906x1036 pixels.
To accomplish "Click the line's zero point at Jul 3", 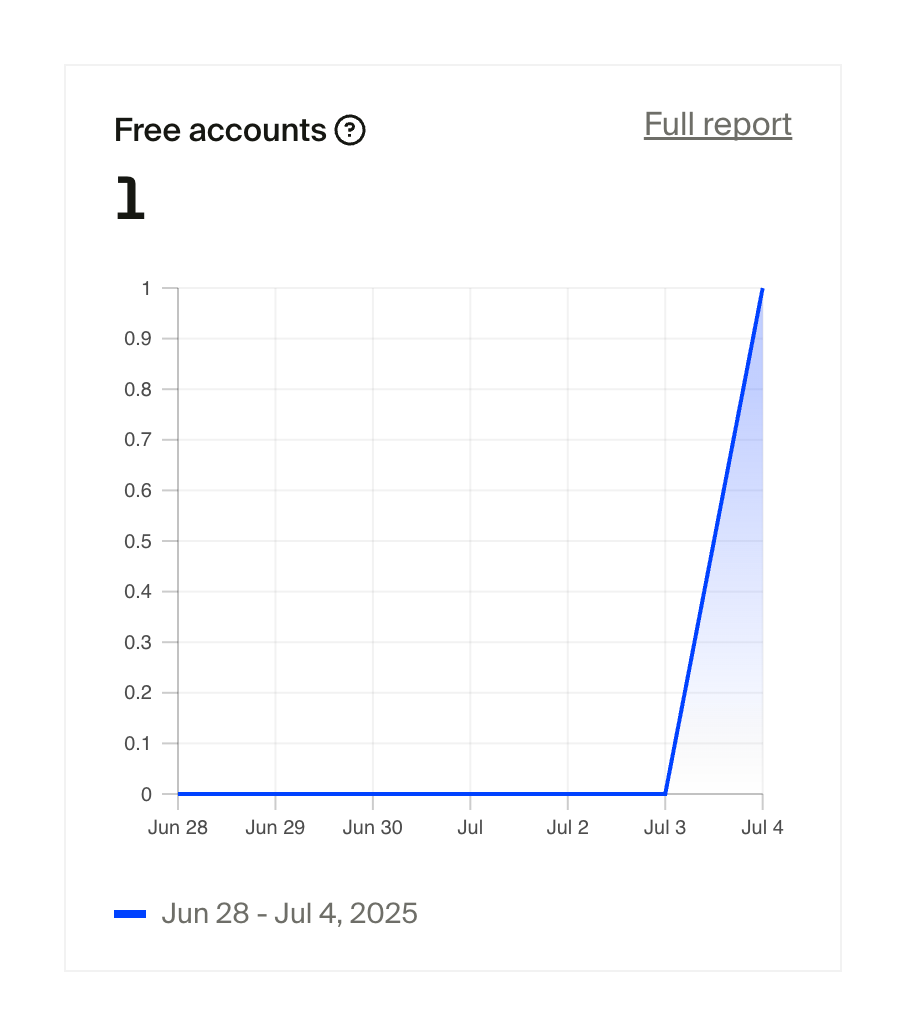I will point(665,794).
